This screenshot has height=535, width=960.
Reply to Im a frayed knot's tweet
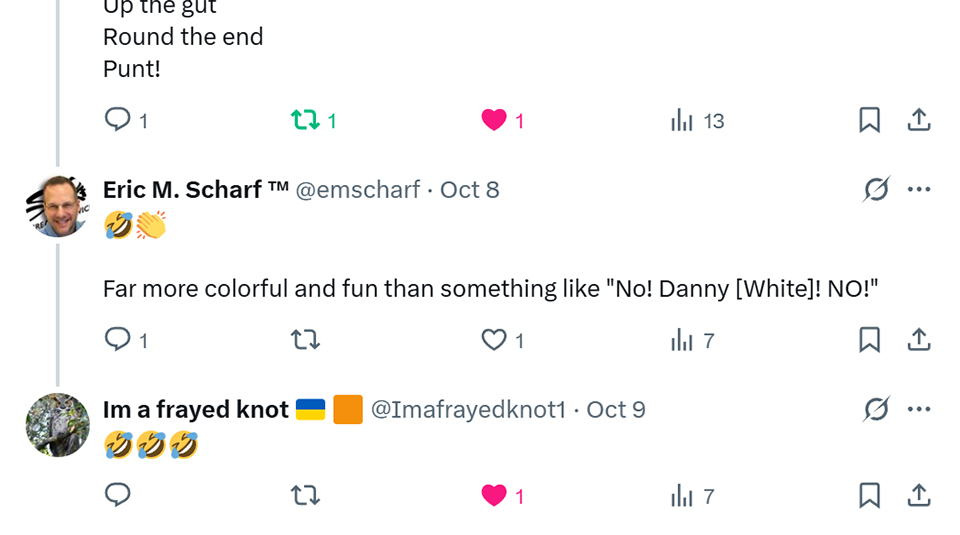tap(118, 495)
